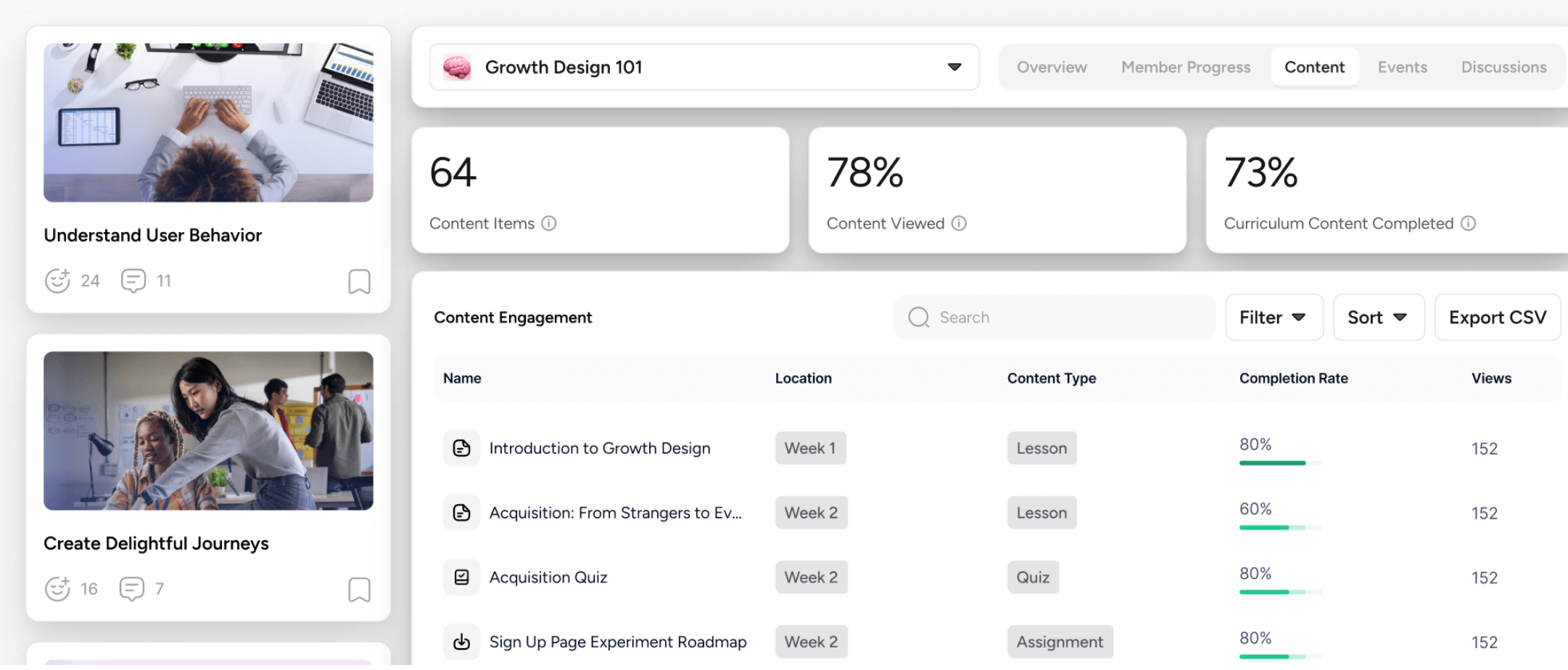1568x670 pixels.
Task: Open the Sort dropdown
Action: [x=1377, y=317]
